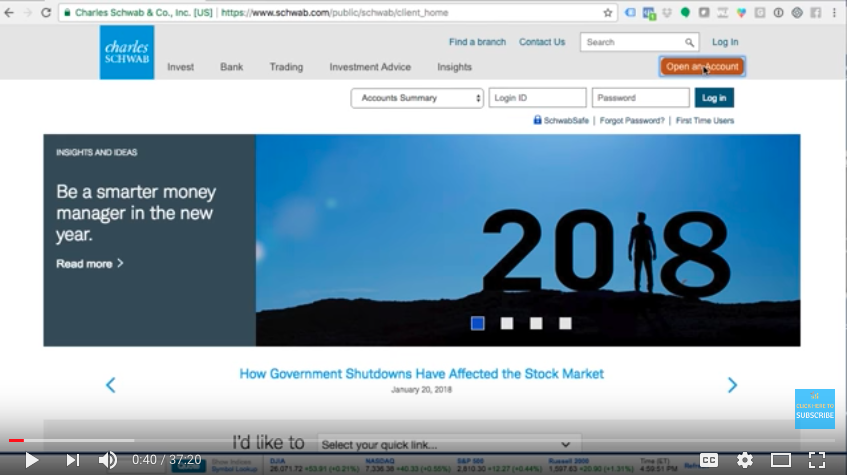Click the Charles Schwab logo

click(127, 52)
